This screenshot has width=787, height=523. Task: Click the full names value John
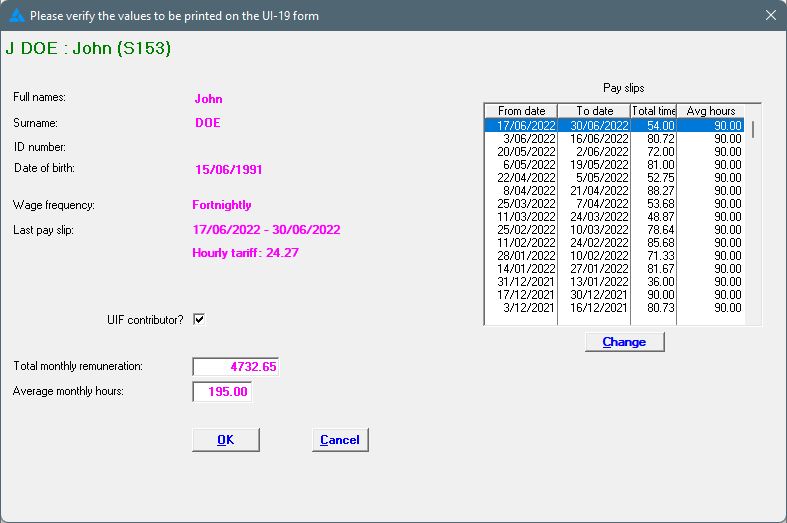(208, 99)
